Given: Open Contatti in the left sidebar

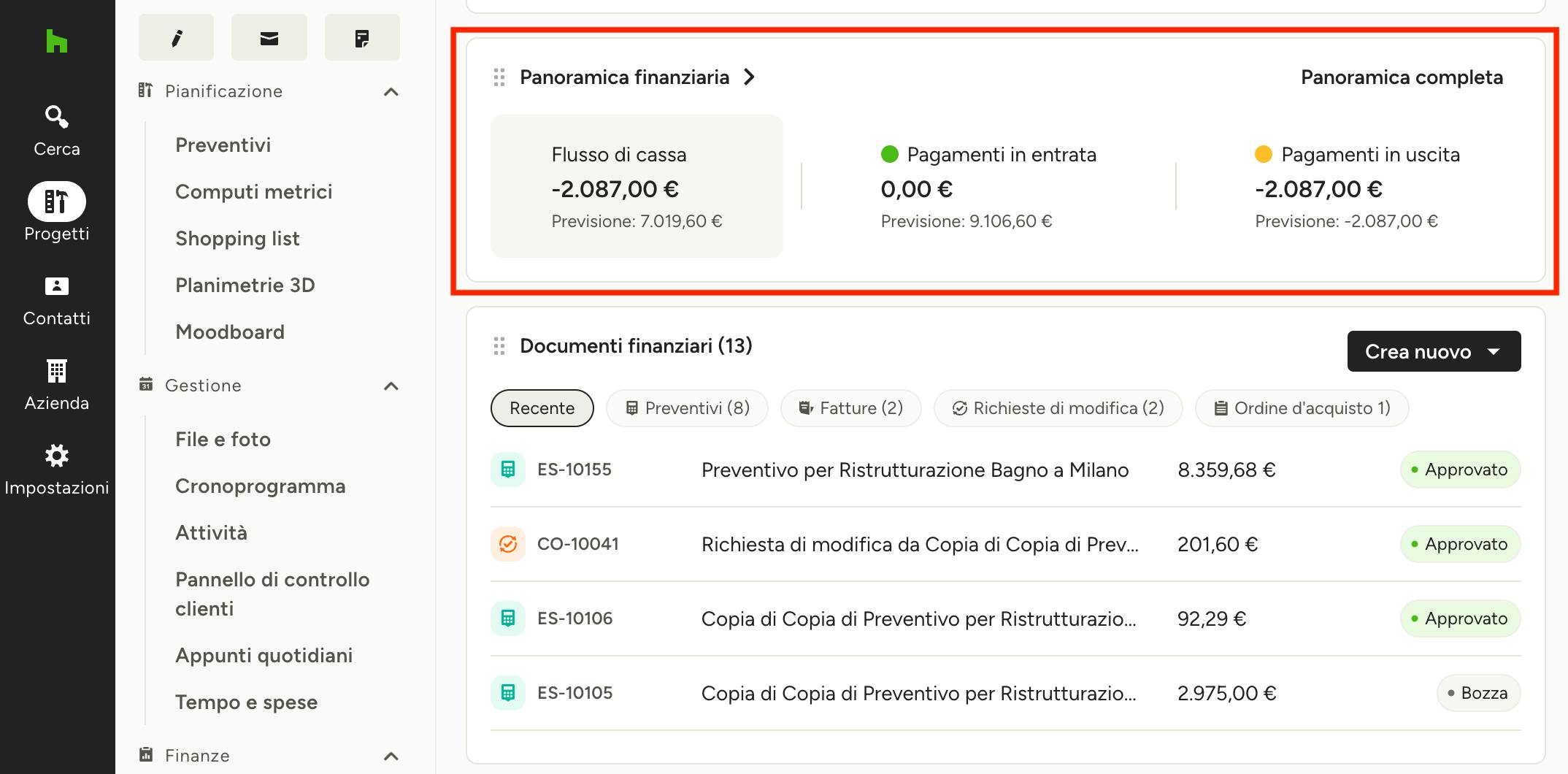Looking at the screenshot, I should tap(57, 301).
